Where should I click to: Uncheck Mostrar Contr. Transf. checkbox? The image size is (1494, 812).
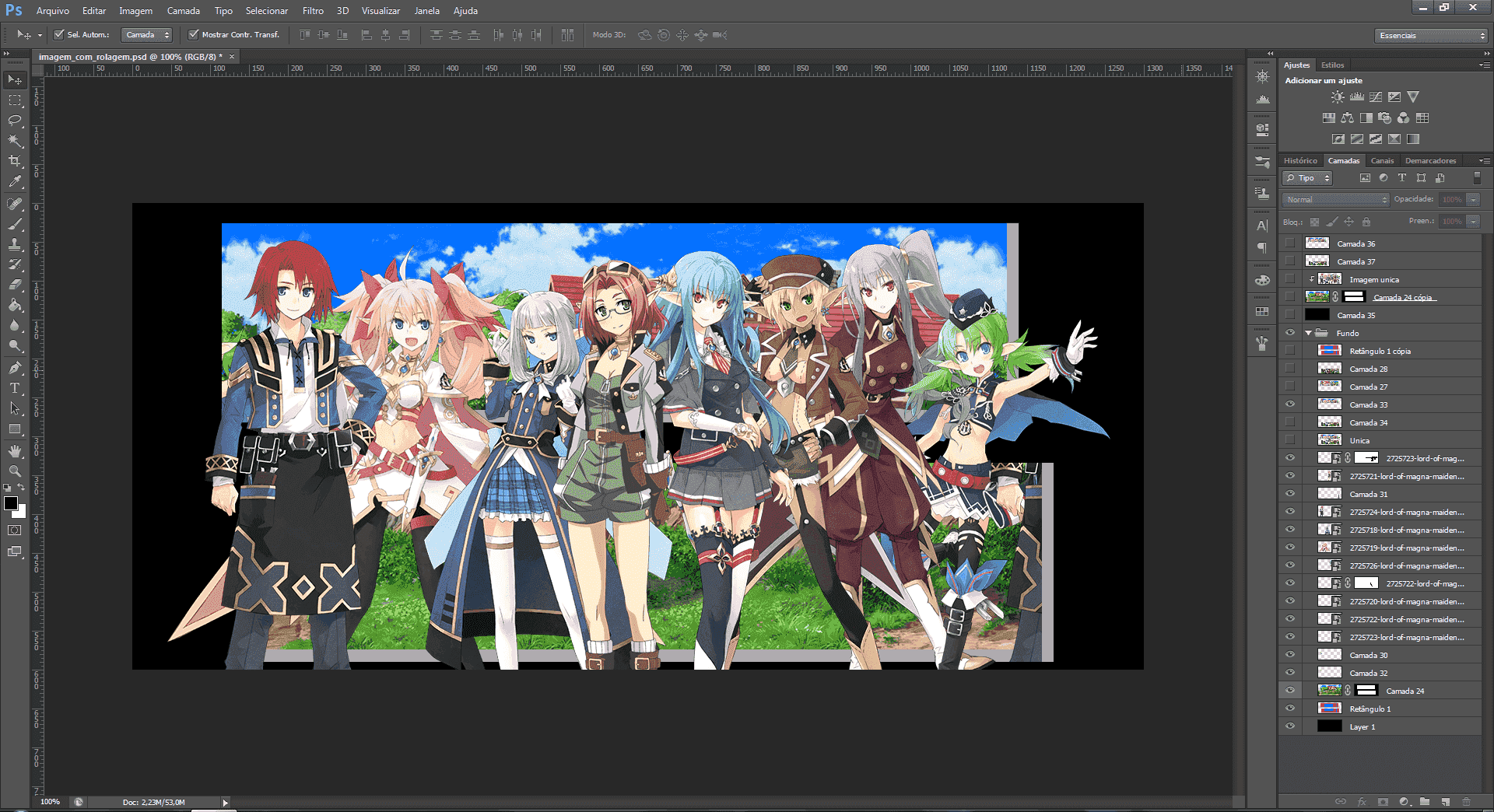click(194, 35)
